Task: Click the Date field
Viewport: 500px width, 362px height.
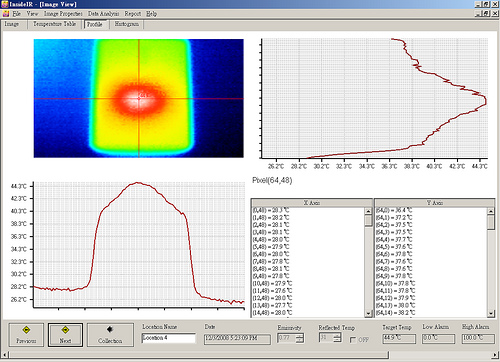Action: pyautogui.click(x=237, y=339)
